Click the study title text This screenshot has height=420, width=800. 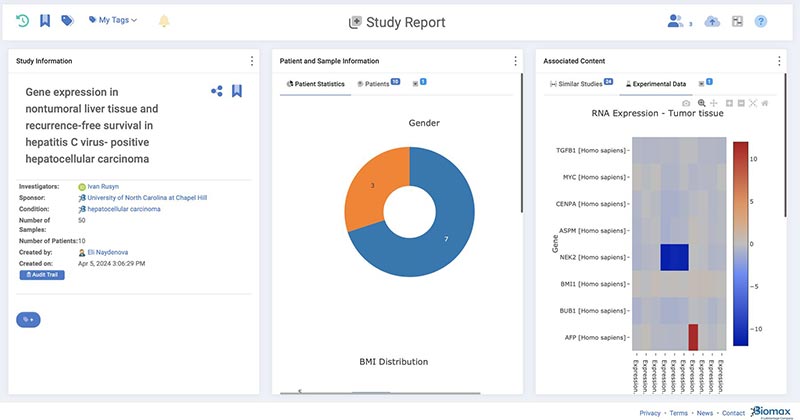tap(92, 126)
